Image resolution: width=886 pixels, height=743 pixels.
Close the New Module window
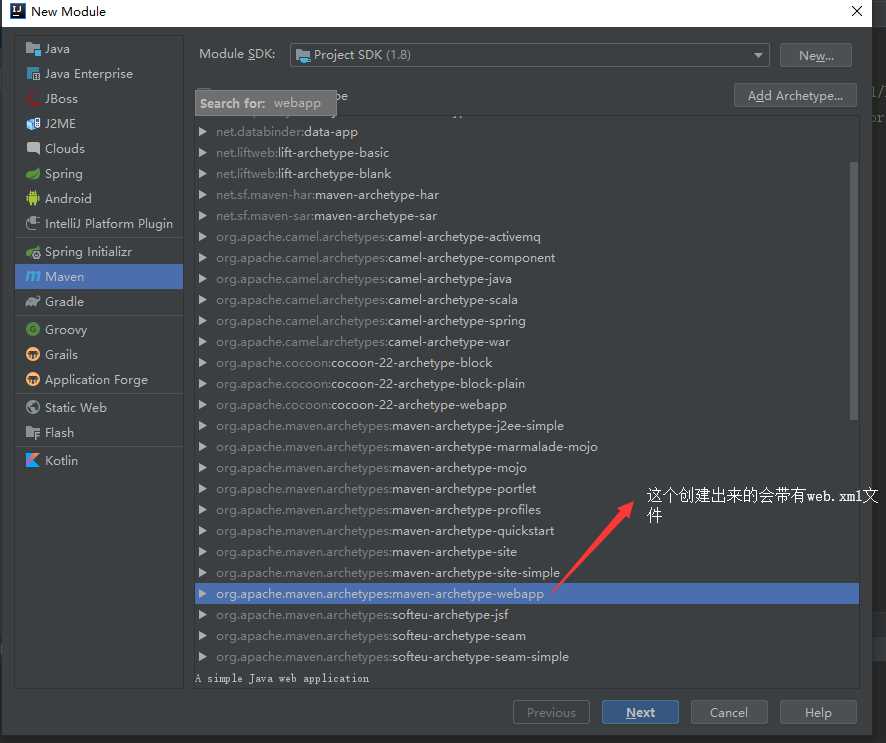(857, 11)
